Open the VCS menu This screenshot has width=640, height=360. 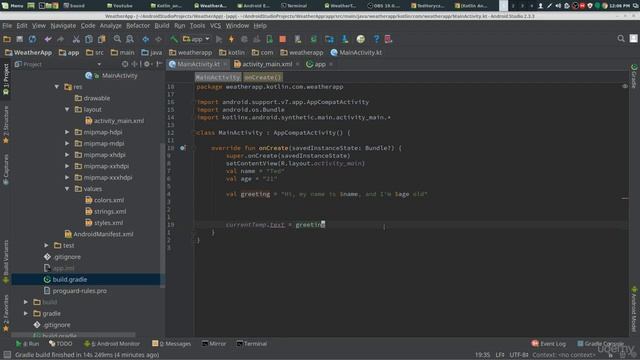tap(216, 26)
